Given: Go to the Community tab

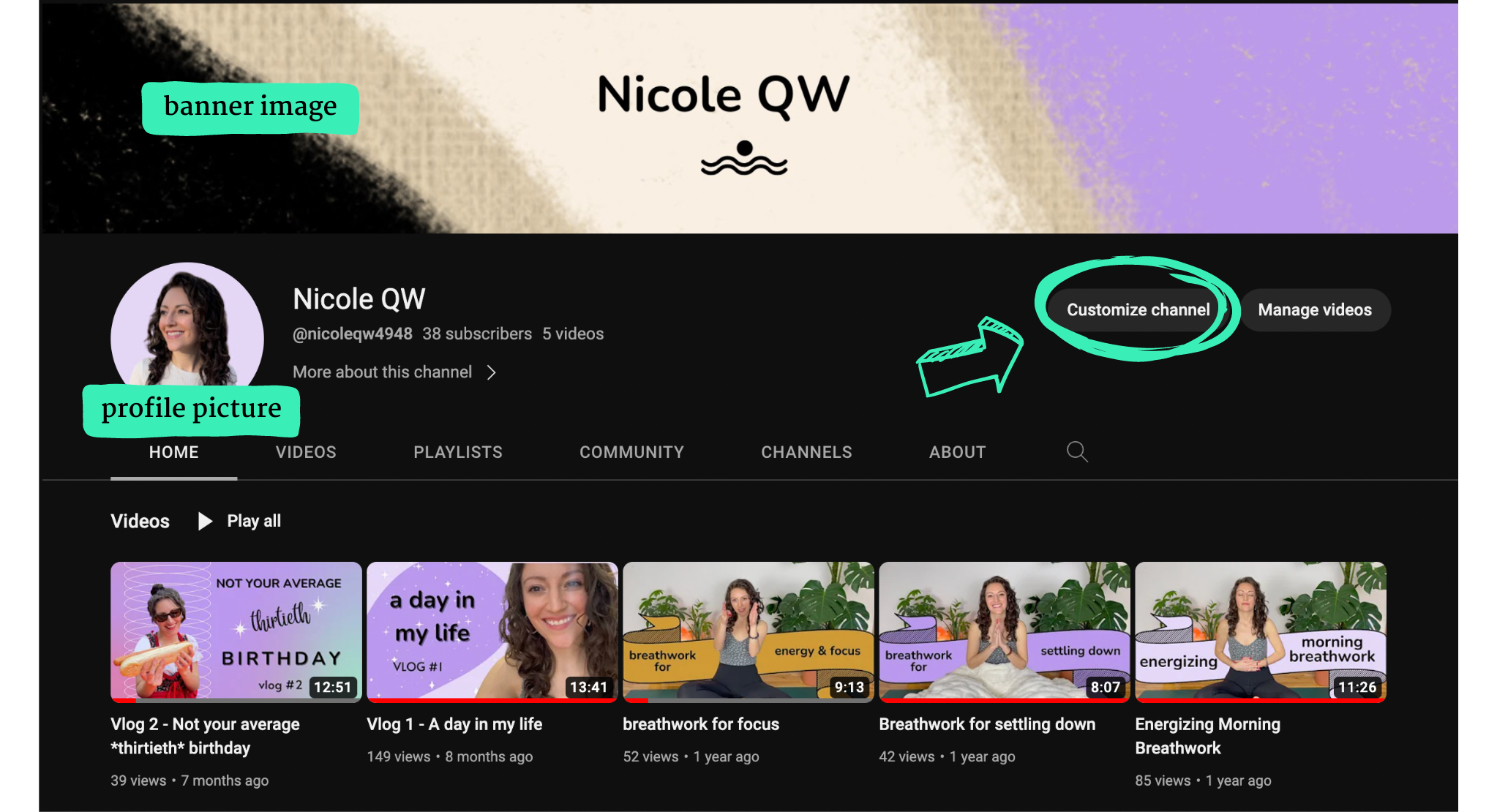Looking at the screenshot, I should click(x=631, y=452).
